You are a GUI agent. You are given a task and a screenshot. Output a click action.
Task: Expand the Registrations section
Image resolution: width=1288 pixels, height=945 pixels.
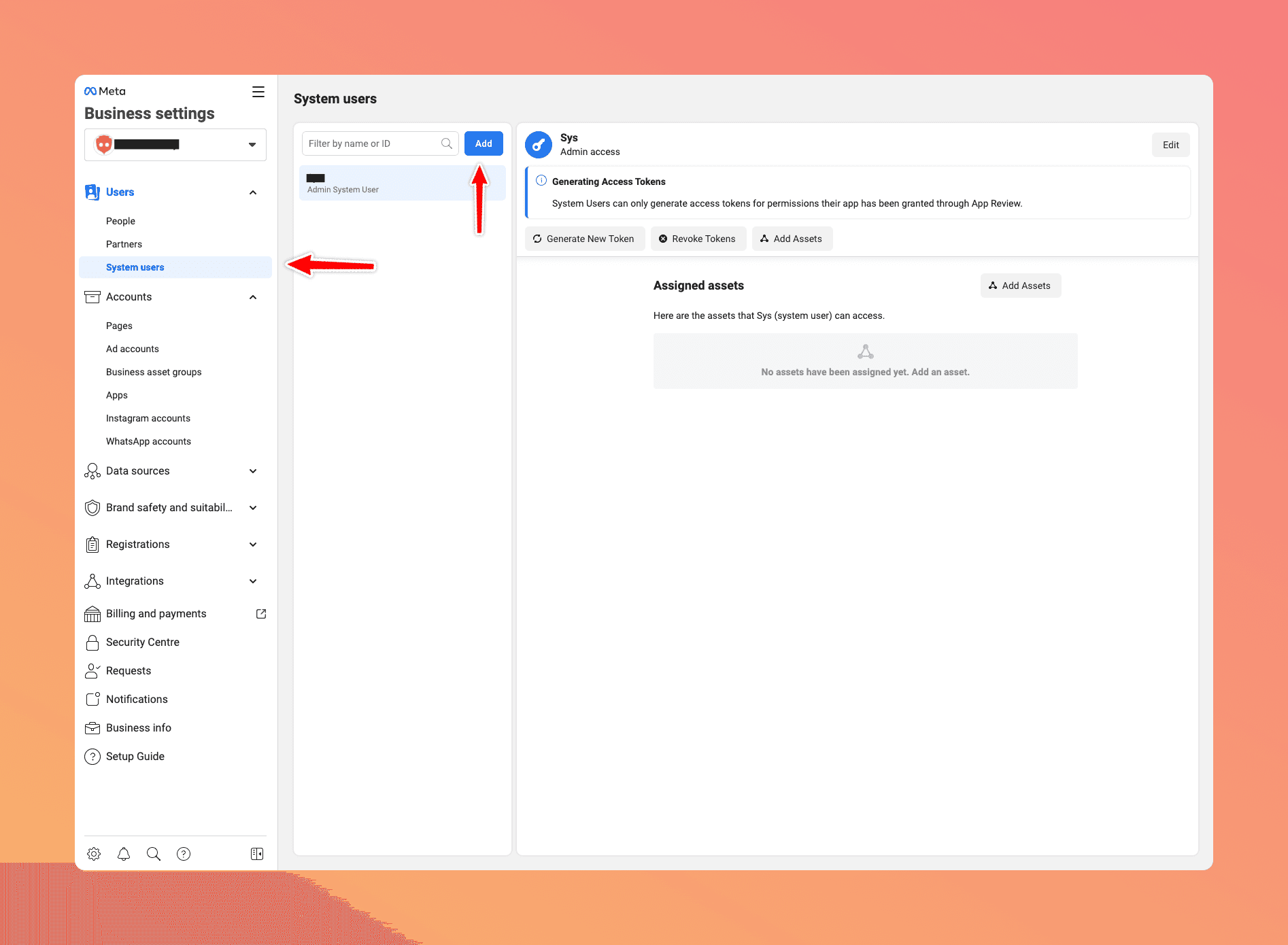click(x=253, y=545)
